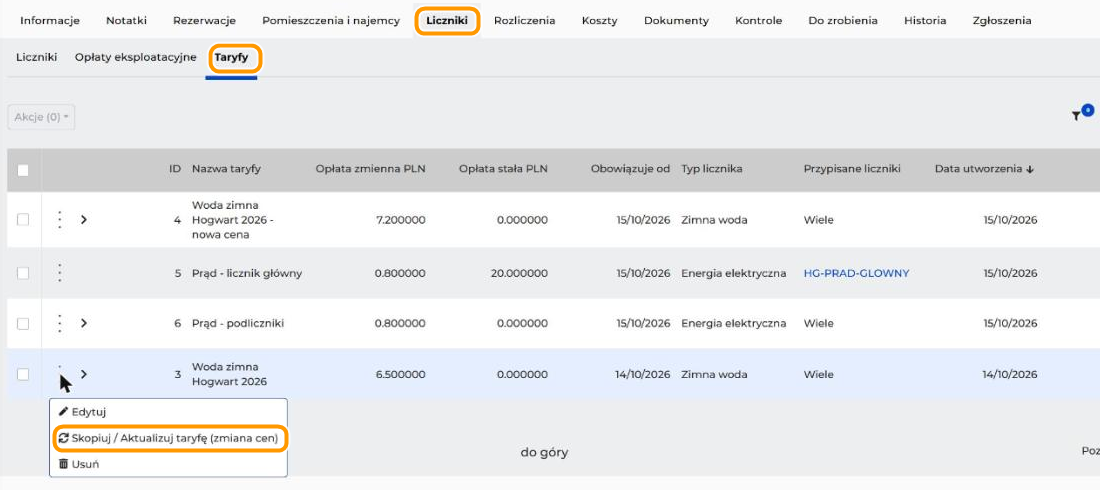Click the trash icon next to Usuń
Image resolution: width=1100 pixels, height=490 pixels.
pos(63,464)
